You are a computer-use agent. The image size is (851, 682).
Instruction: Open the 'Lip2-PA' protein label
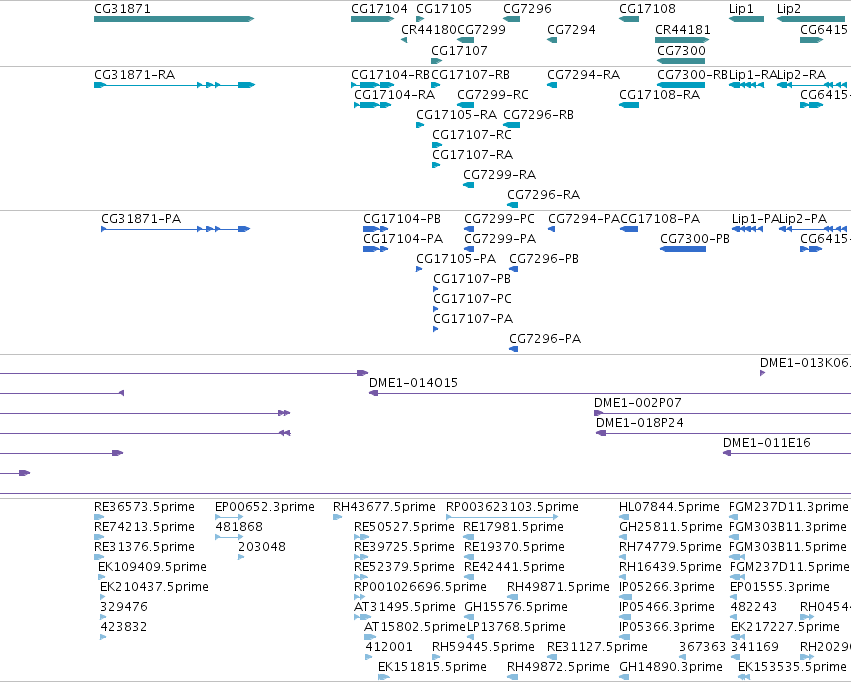pyautogui.click(x=803, y=219)
